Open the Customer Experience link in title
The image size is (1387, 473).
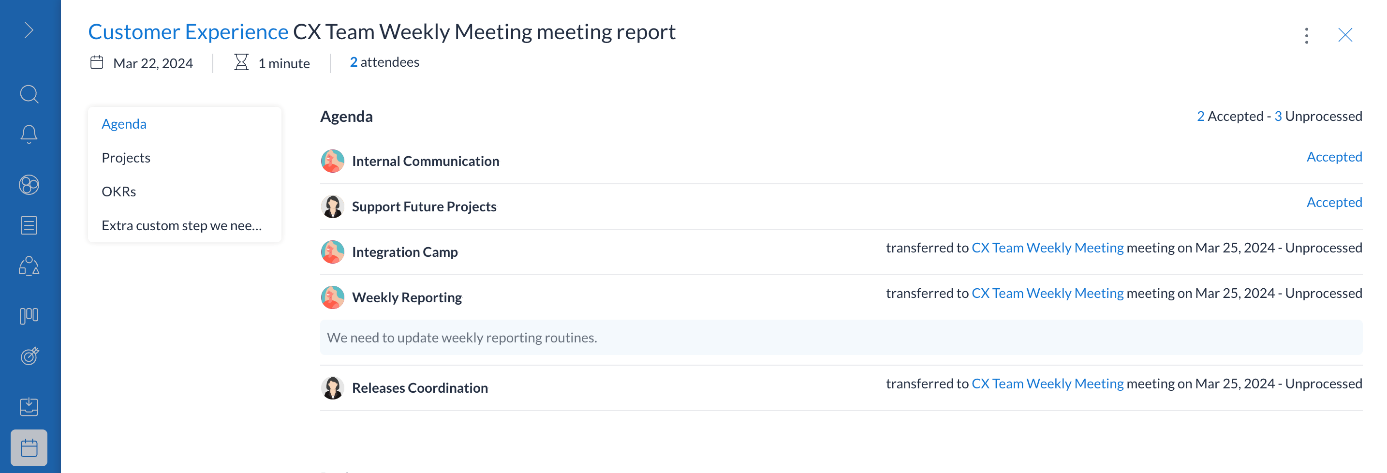[188, 32]
